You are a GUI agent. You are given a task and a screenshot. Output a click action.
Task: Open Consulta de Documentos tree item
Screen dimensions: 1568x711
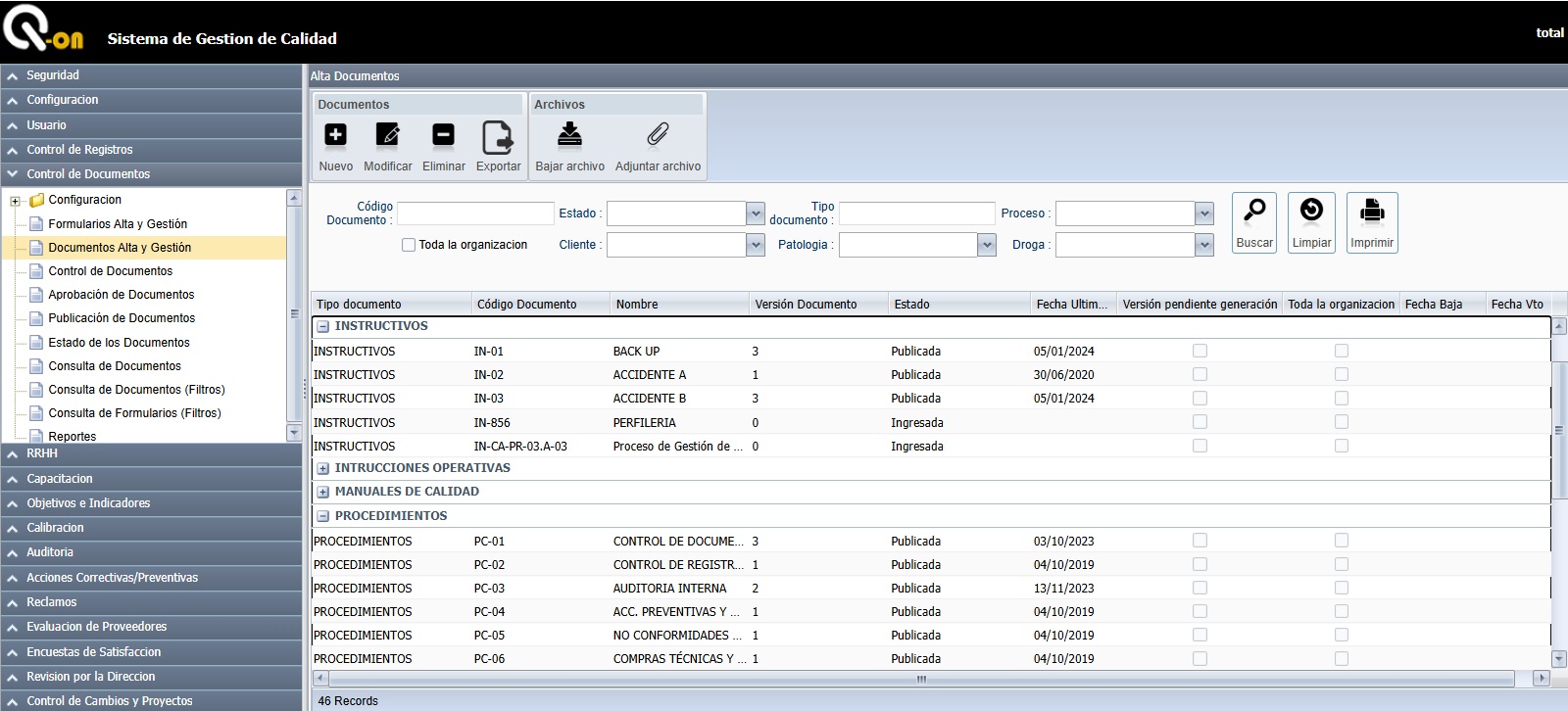tap(115, 366)
